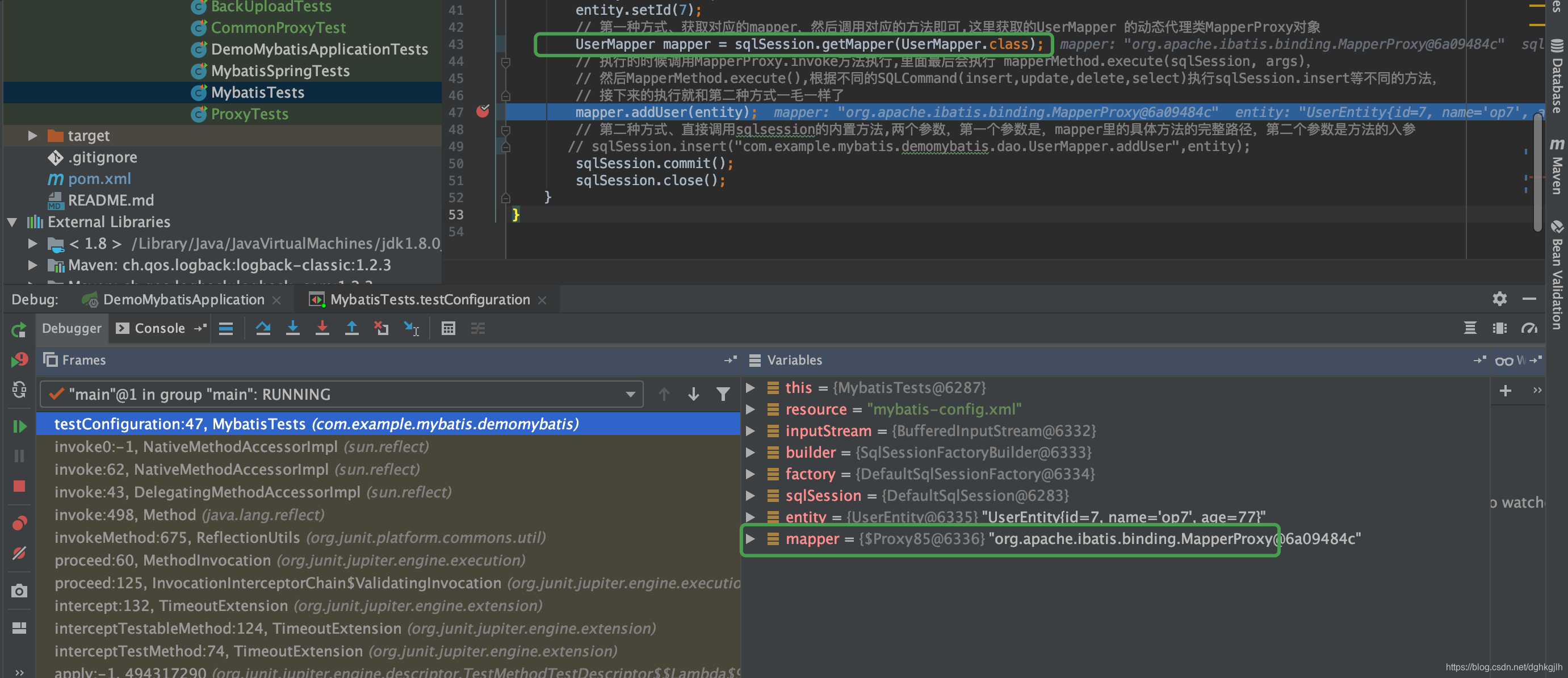
Task: Expand the this variable node
Action: 751,388
